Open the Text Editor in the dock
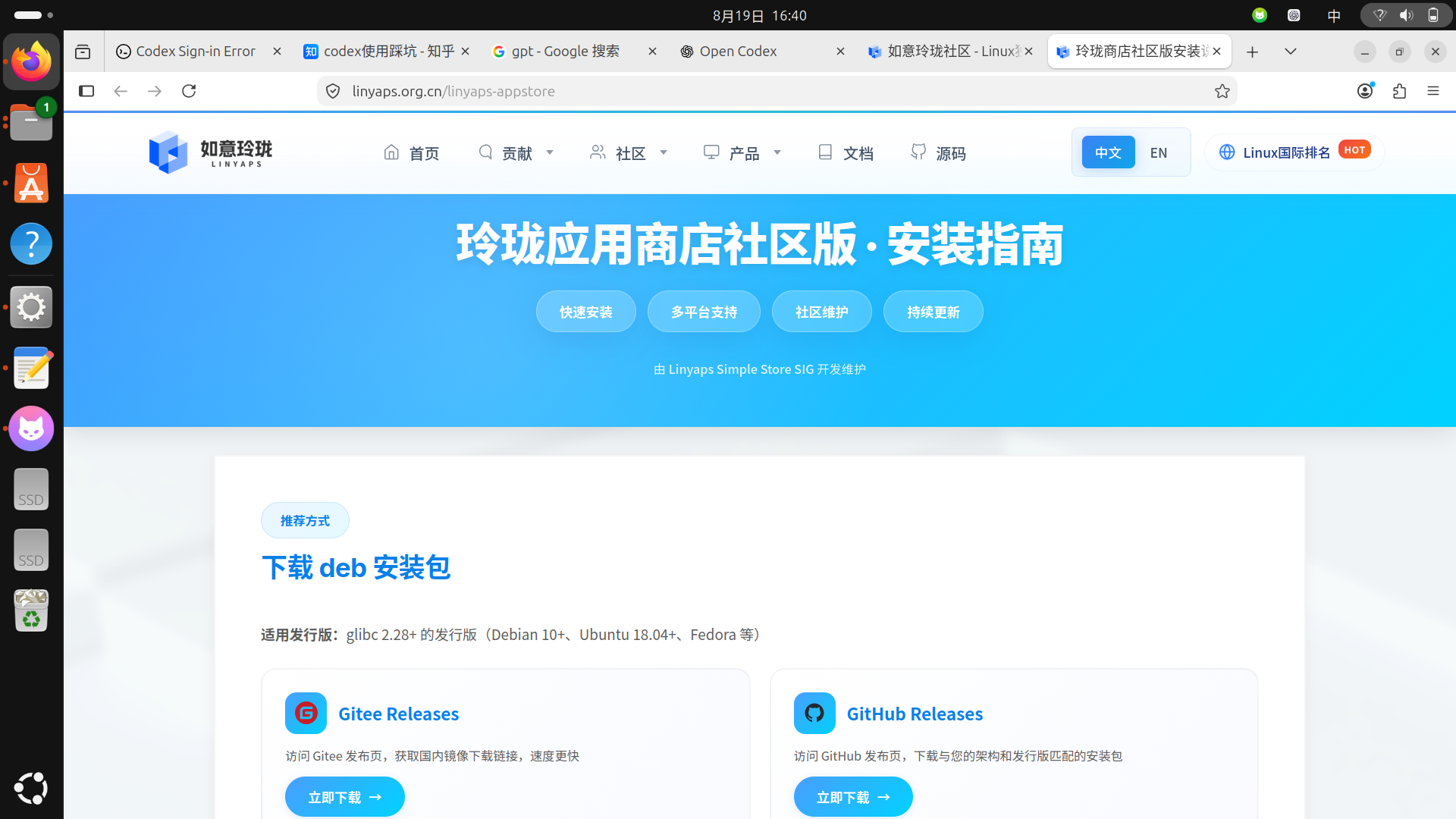The image size is (1456, 819). [31, 368]
